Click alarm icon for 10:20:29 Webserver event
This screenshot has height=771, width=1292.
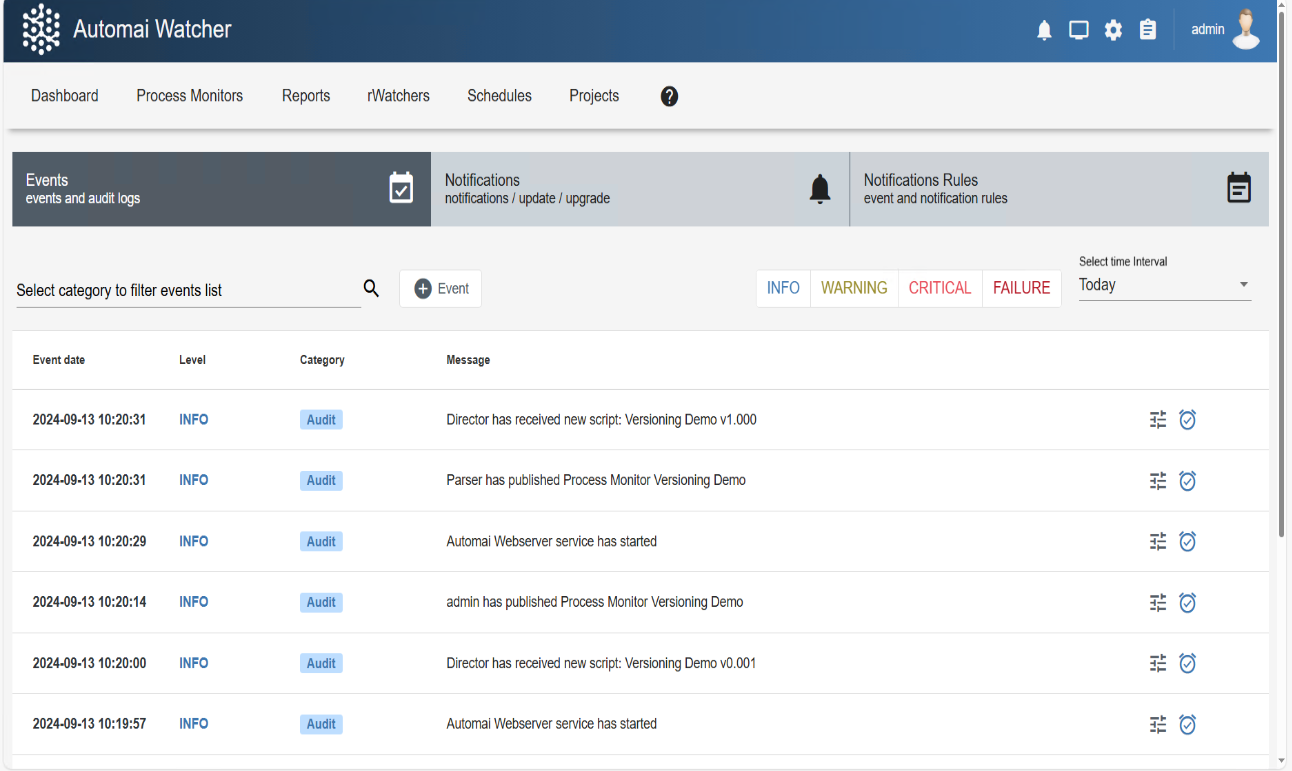1187,542
